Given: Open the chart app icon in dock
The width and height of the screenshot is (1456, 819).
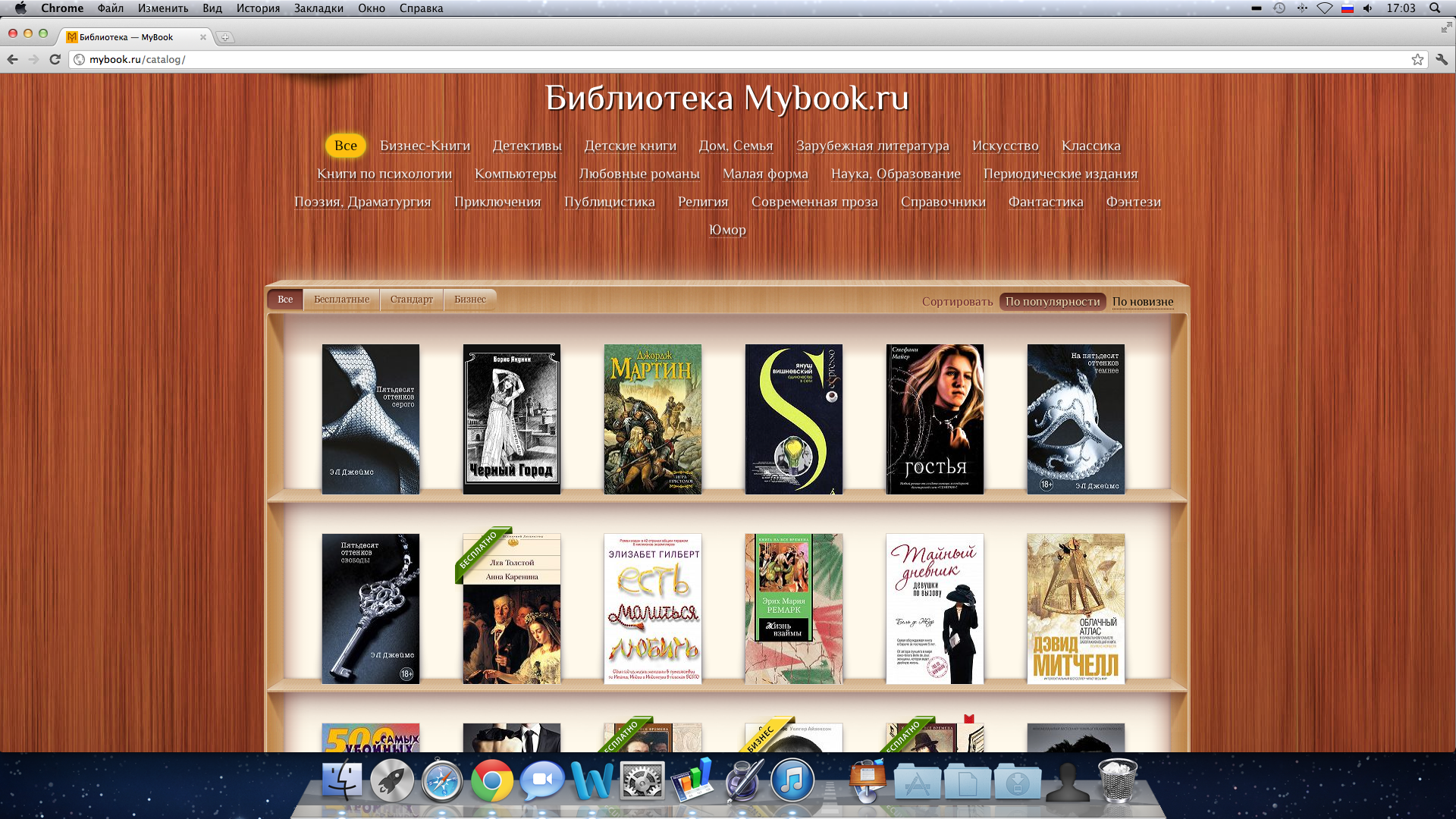Looking at the screenshot, I should click(692, 780).
